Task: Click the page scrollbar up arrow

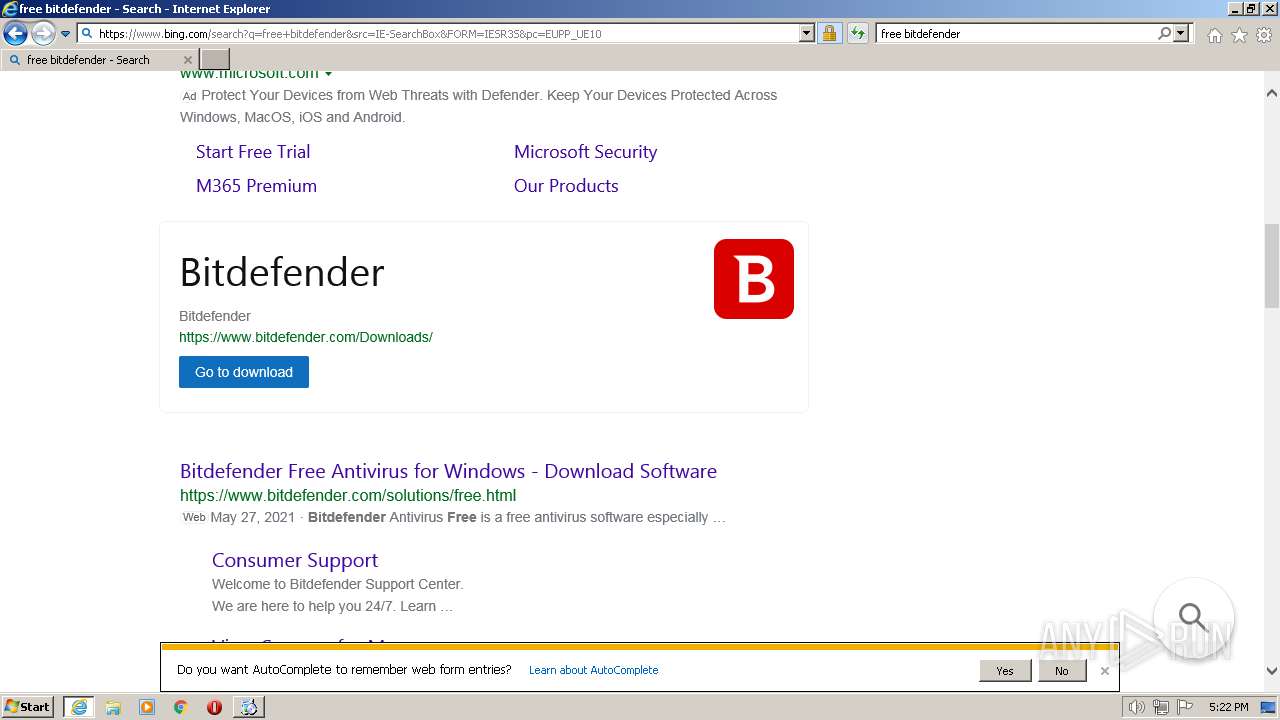Action: [x=1272, y=93]
